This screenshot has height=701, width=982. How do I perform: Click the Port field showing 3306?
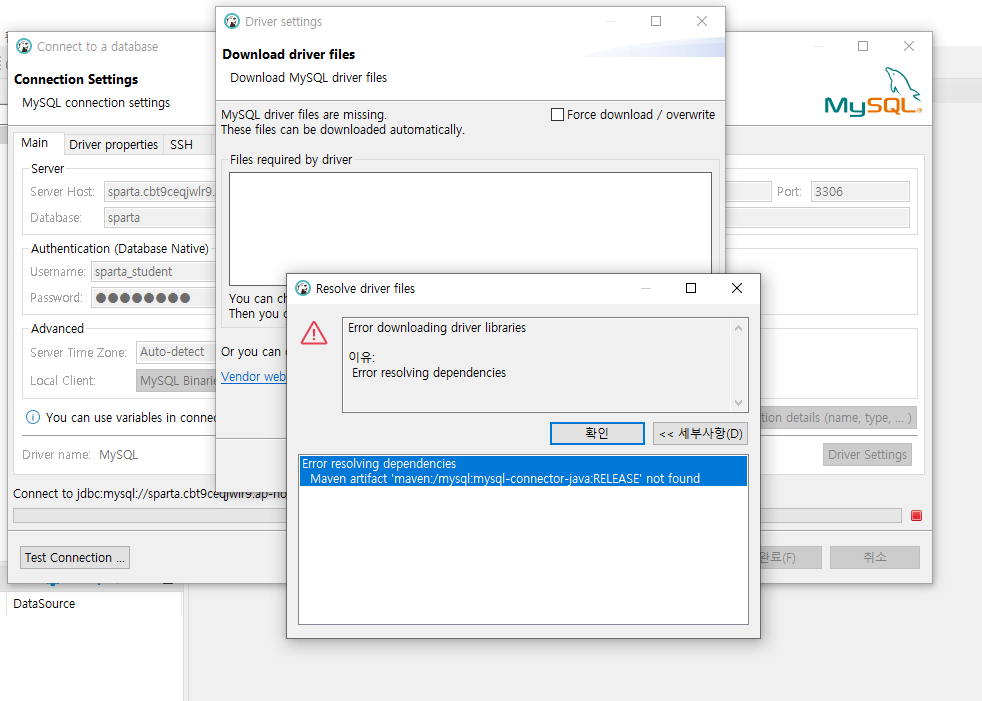pyautogui.click(x=860, y=192)
